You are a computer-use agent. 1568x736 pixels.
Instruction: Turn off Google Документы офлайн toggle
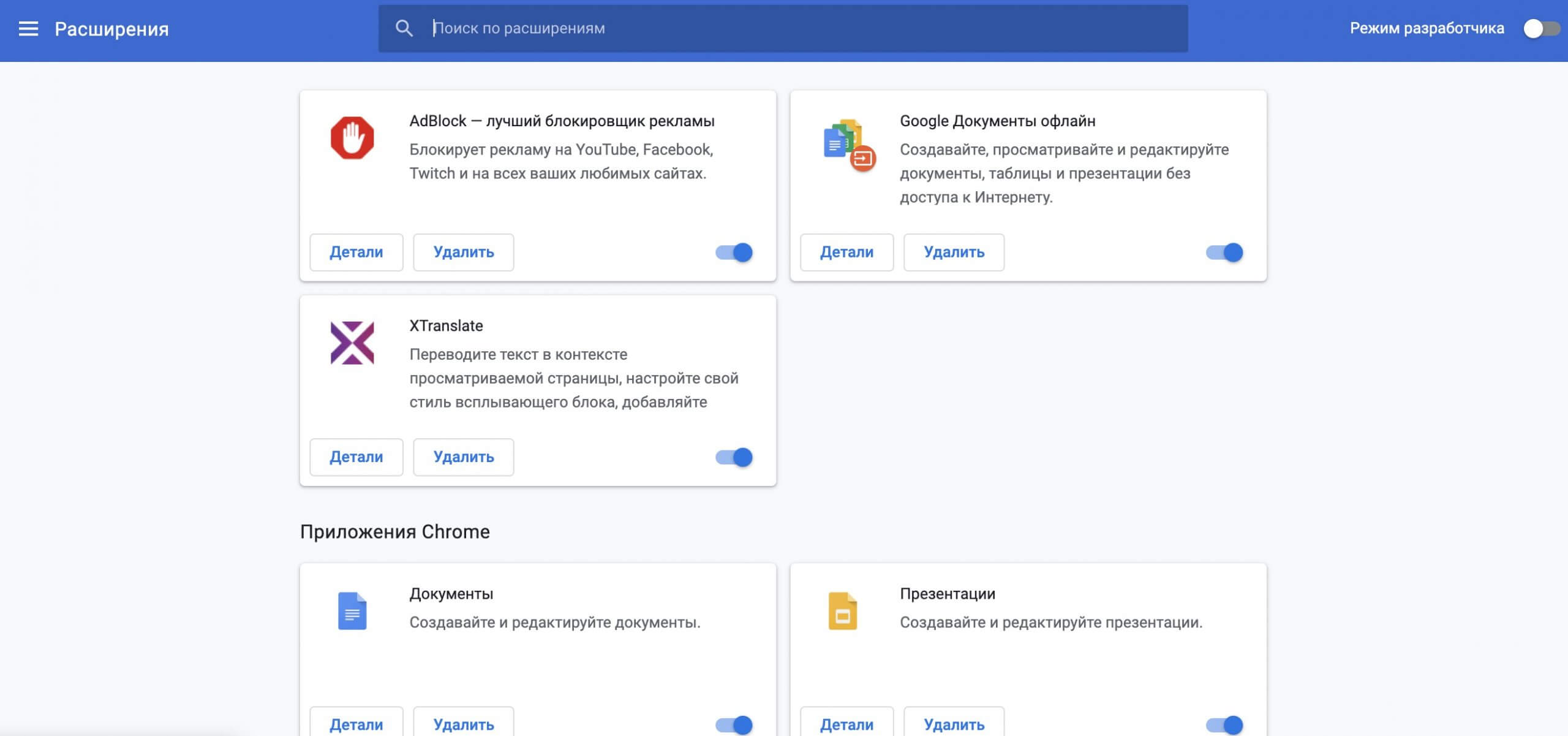pyautogui.click(x=1224, y=252)
